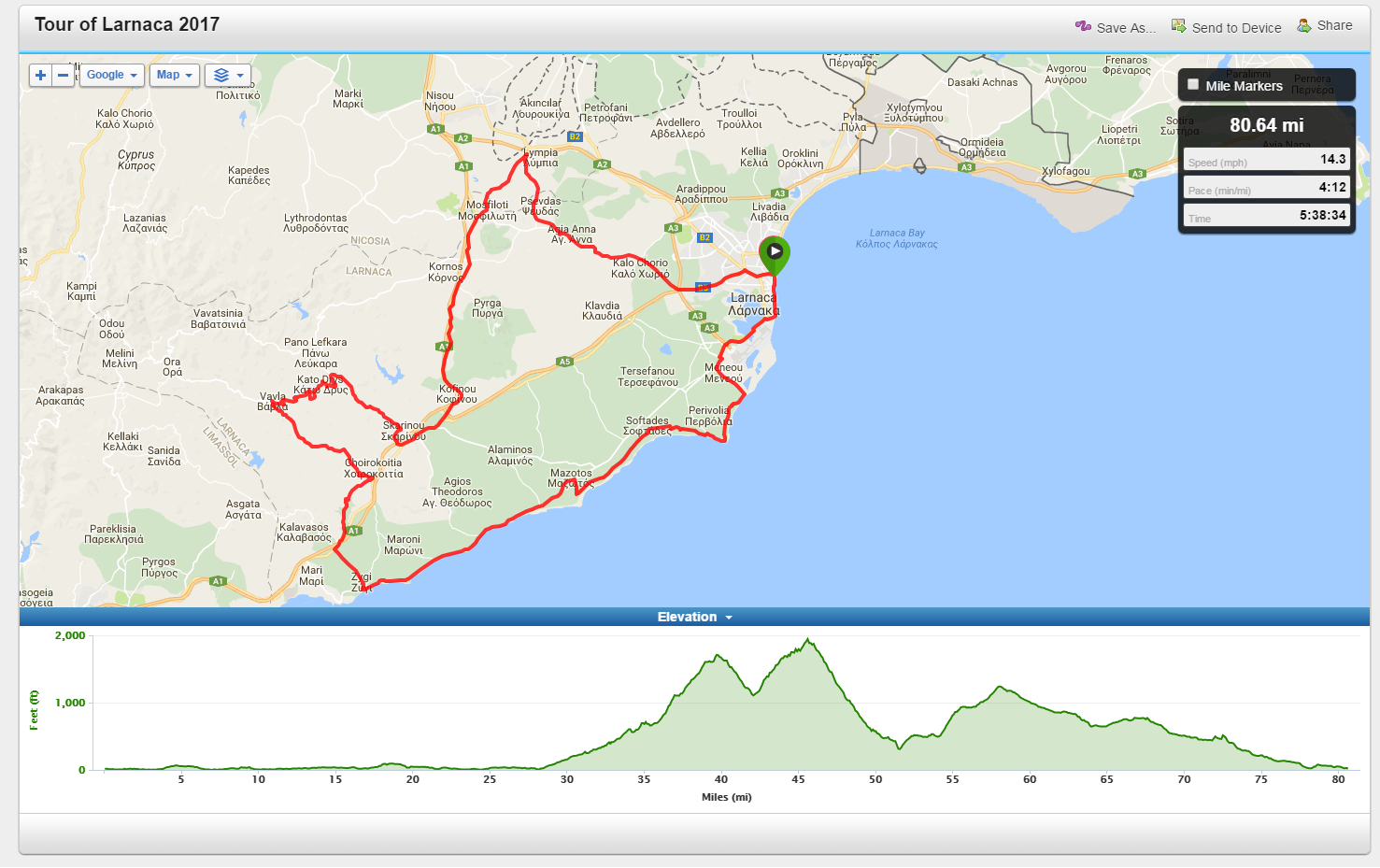The height and width of the screenshot is (868, 1380).
Task: Enable the Mile Markers checkbox
Action: pos(1193,85)
